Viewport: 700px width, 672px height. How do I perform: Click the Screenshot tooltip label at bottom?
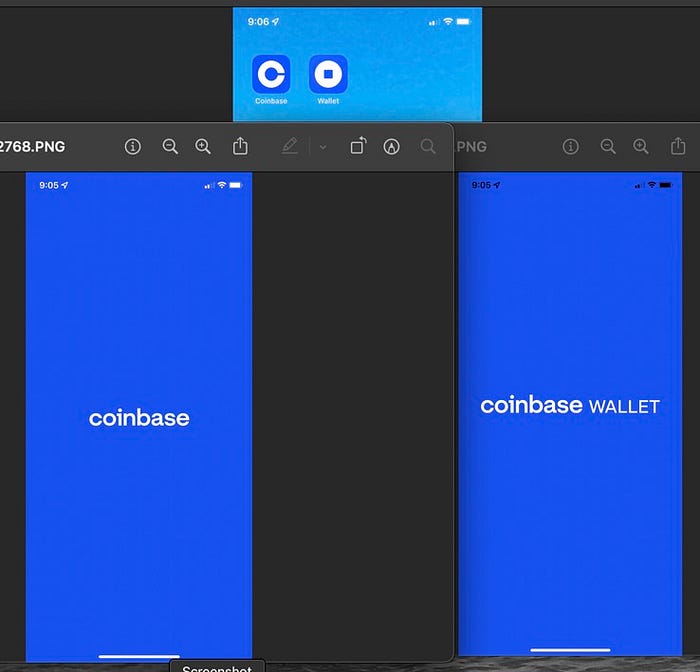[x=217, y=668]
